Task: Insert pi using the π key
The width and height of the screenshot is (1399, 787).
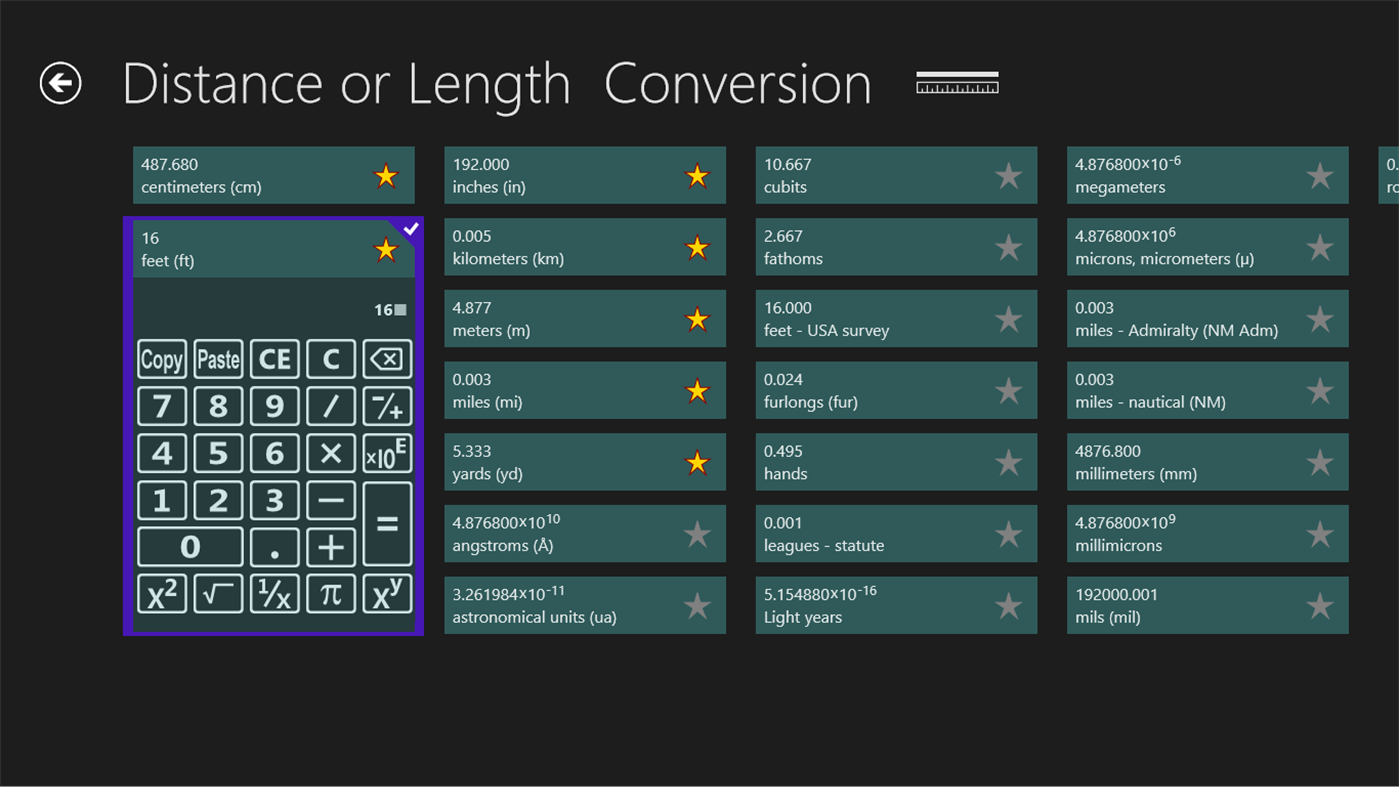Action: [331, 593]
